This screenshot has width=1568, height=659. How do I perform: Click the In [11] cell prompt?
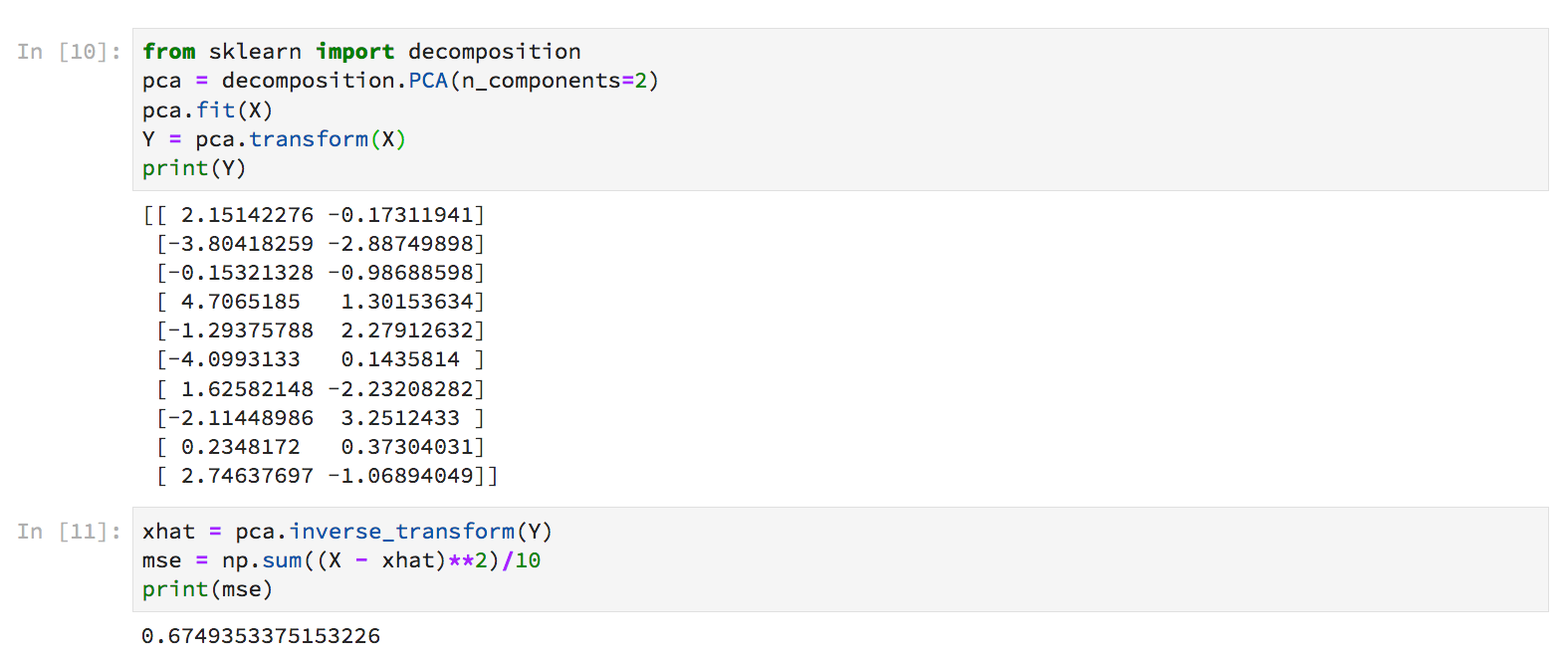coord(69,532)
